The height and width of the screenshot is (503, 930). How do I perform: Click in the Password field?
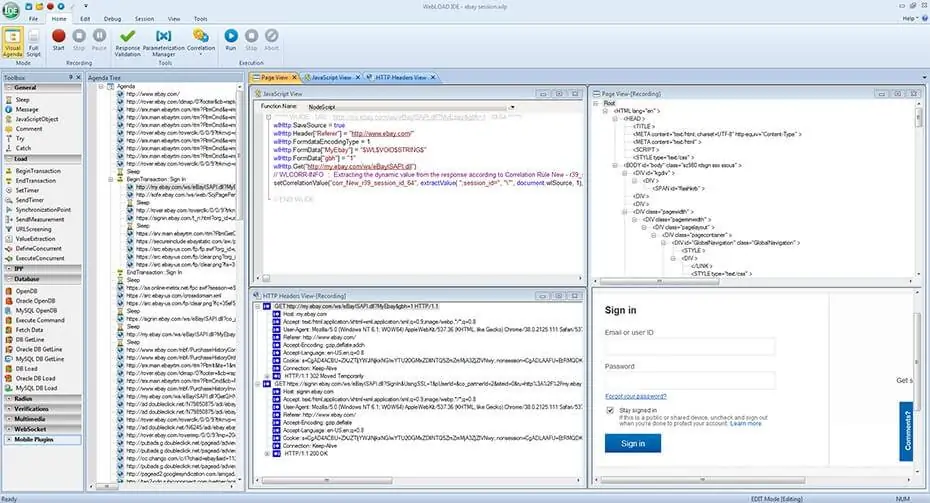click(x=690, y=380)
